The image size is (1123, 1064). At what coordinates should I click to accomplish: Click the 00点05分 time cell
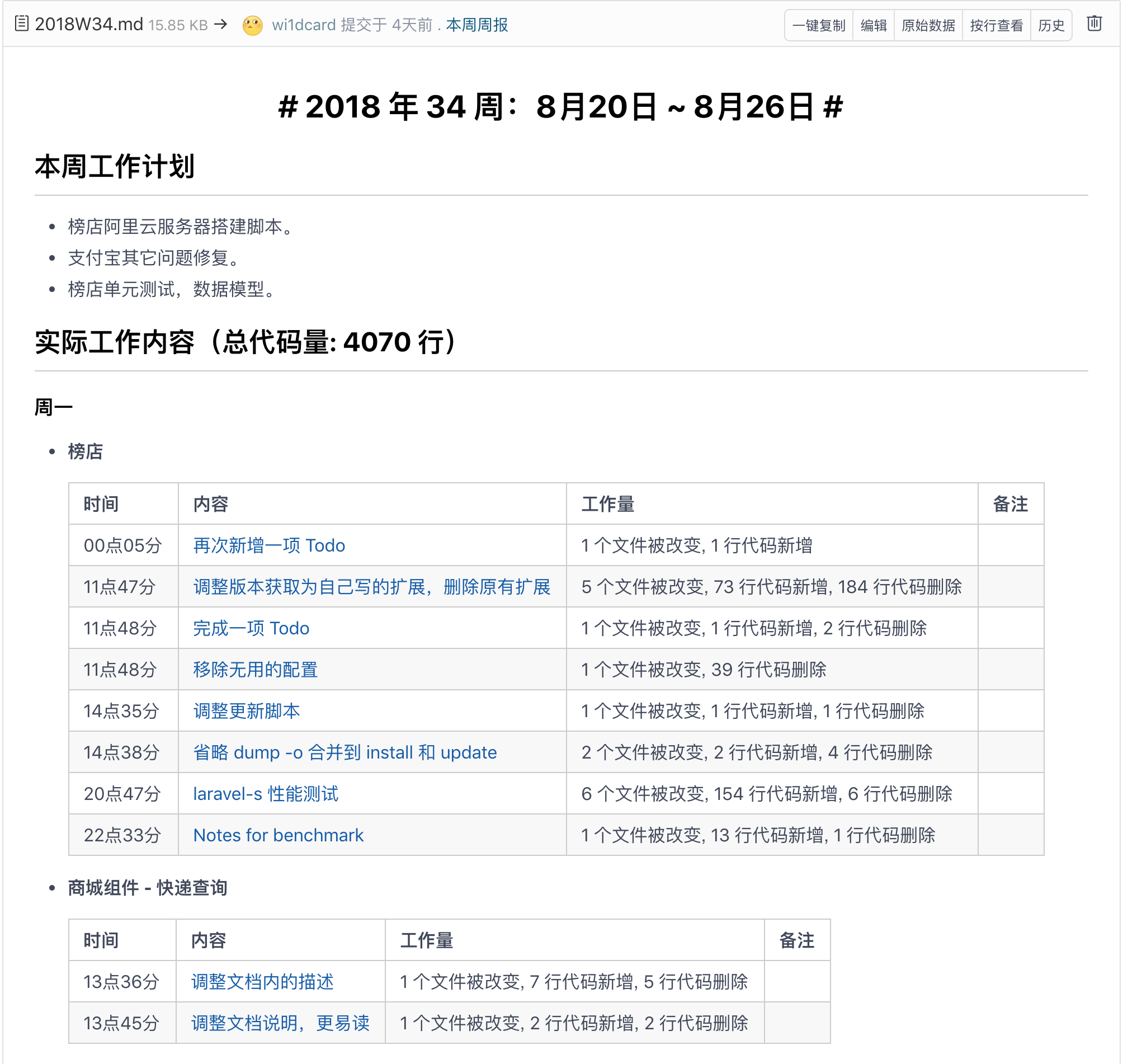(123, 545)
